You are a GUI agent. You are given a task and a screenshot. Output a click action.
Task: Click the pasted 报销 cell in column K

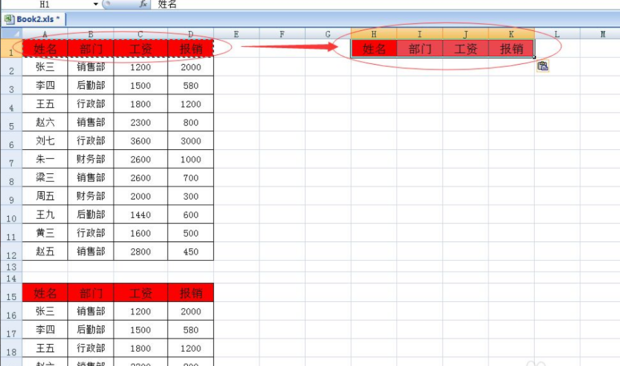(x=511, y=49)
